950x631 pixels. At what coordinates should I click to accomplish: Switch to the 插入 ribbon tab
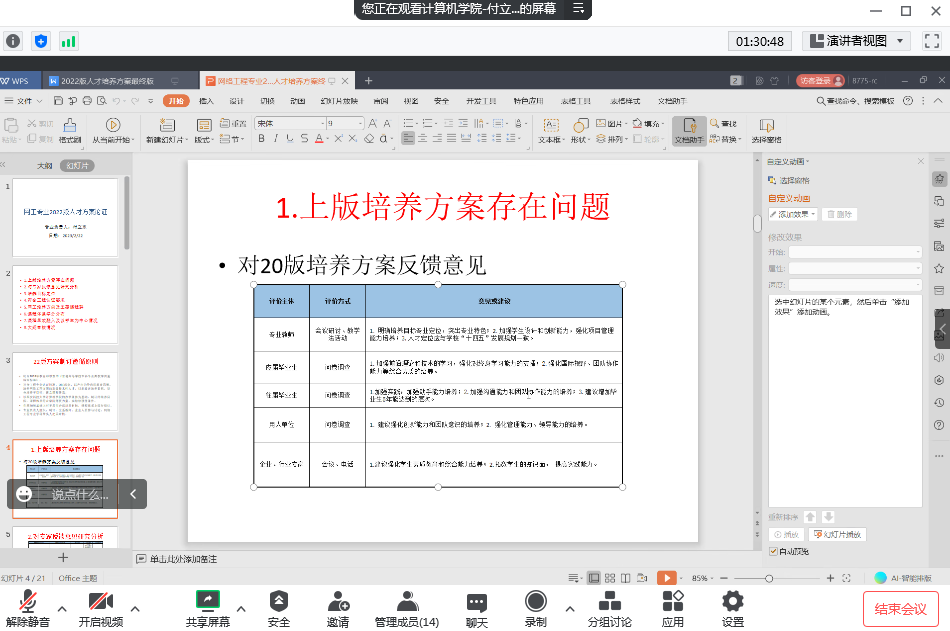coord(206,101)
